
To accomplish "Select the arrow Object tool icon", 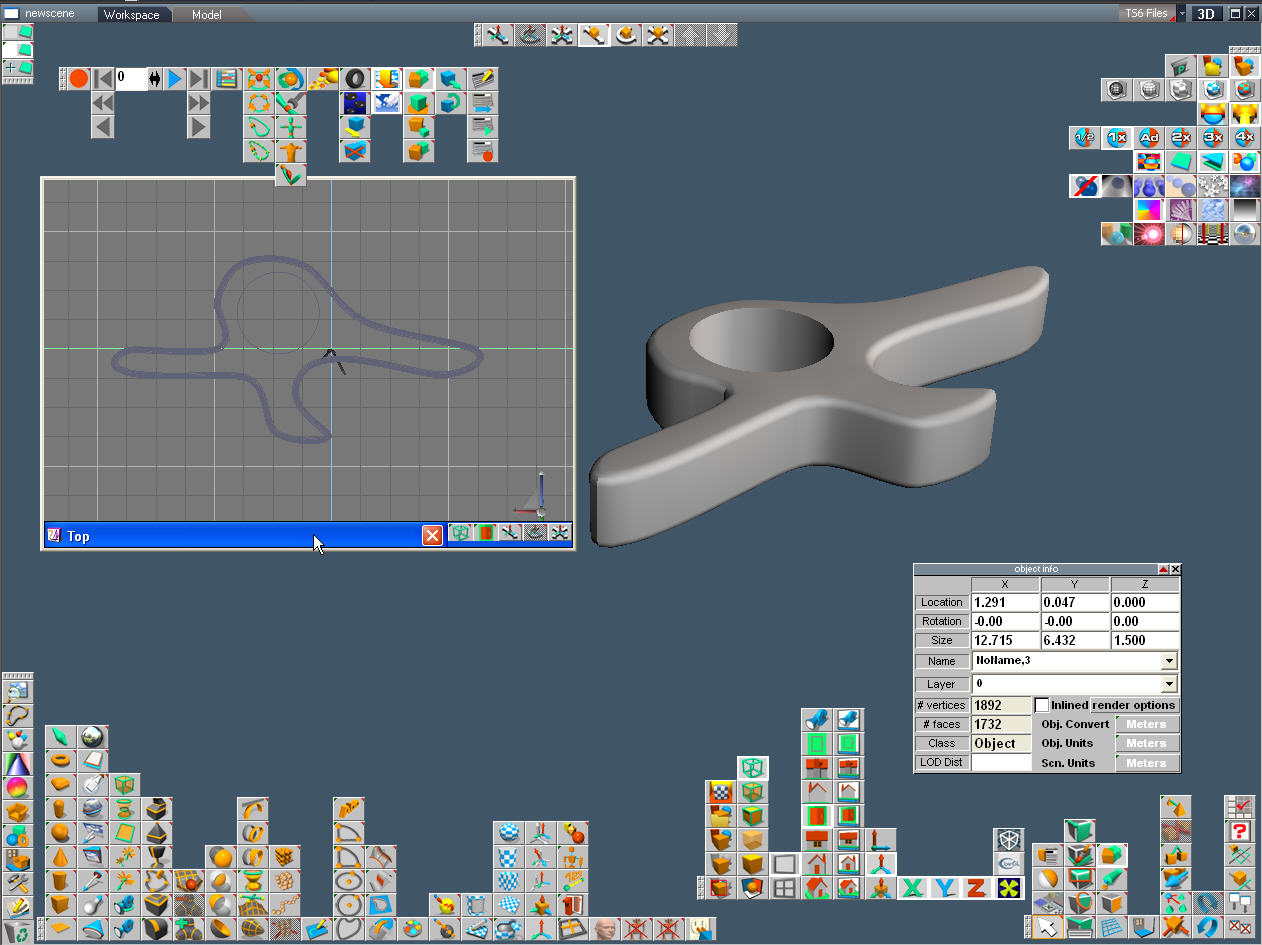I will 1047,927.
